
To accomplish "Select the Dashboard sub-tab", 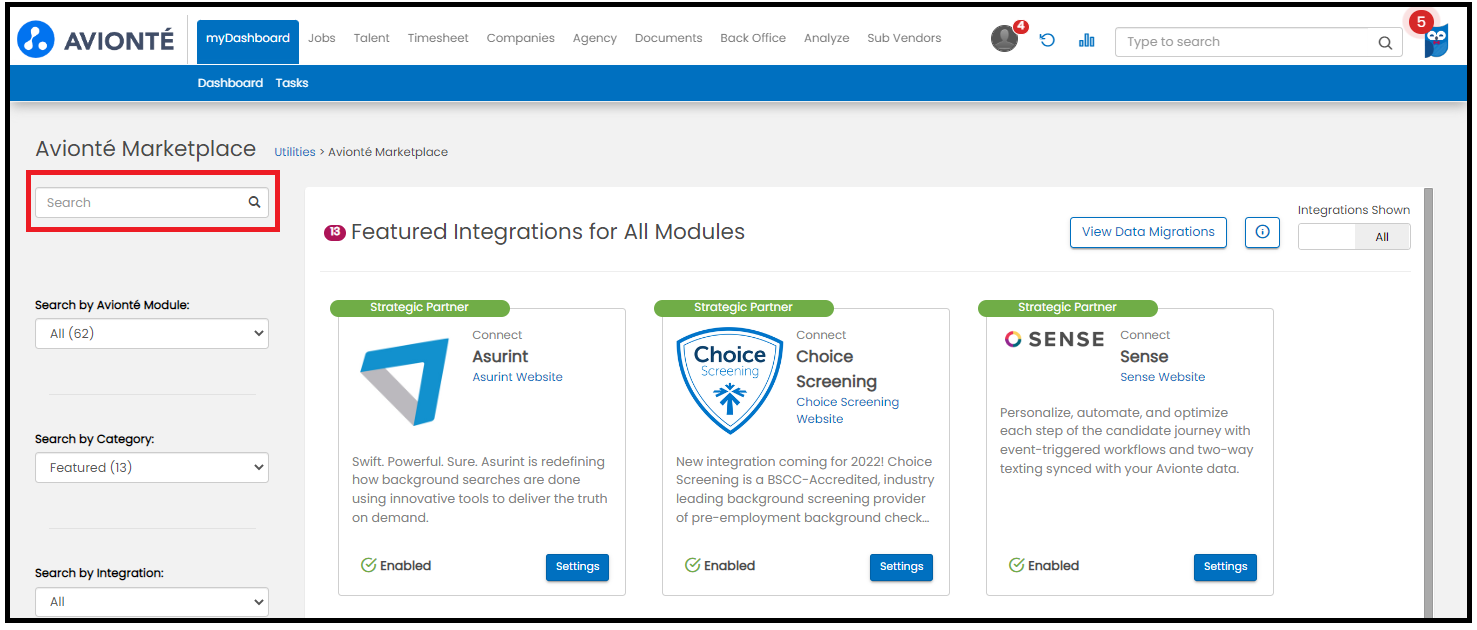I will (x=230, y=83).
